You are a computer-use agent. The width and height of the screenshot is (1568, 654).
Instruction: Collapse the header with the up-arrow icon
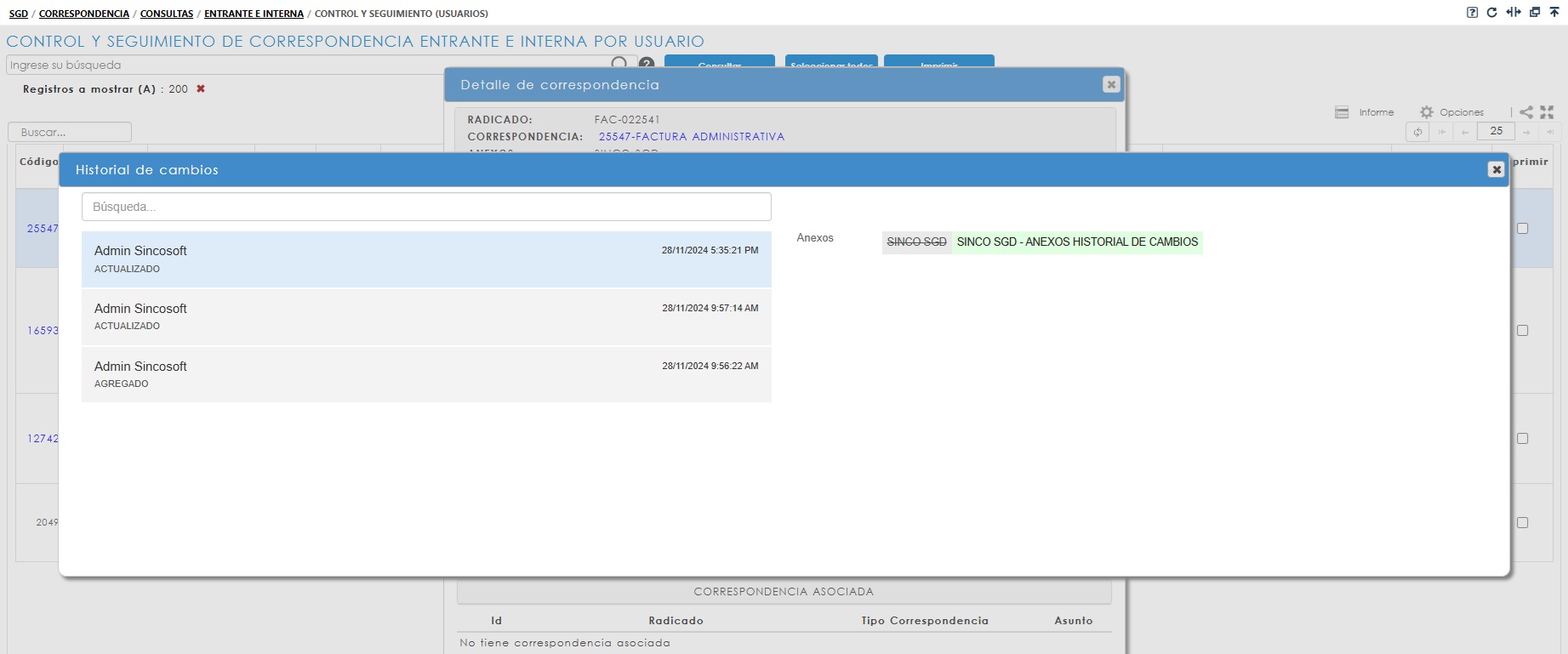[1554, 13]
